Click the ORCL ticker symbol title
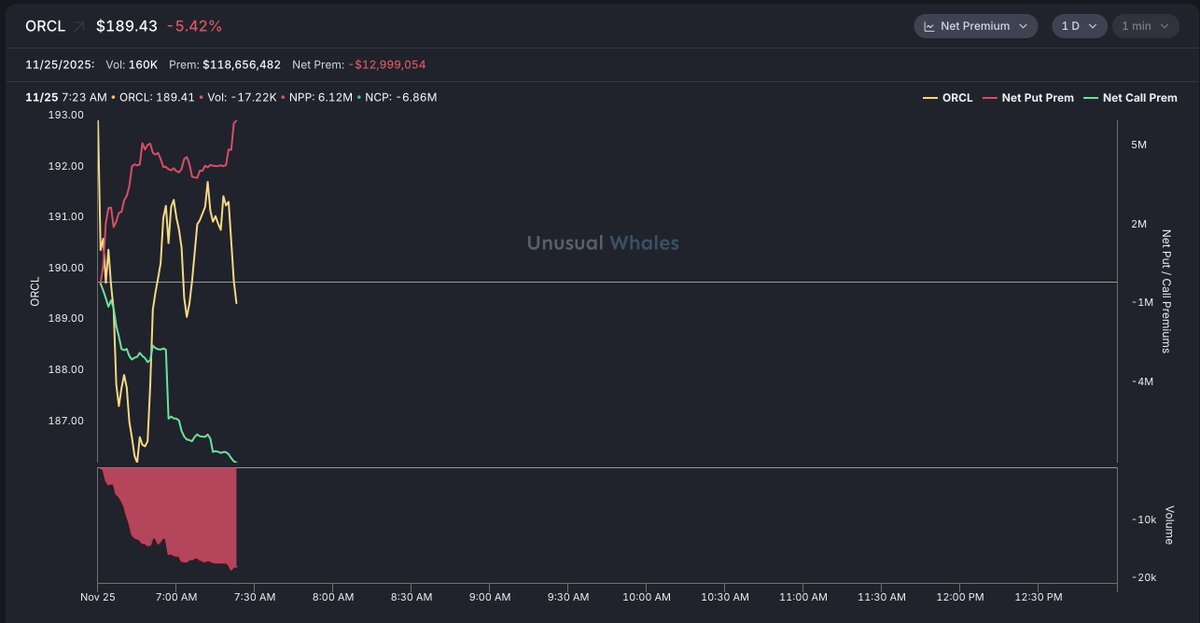Image resolution: width=1200 pixels, height=623 pixels. pyautogui.click(x=45, y=26)
